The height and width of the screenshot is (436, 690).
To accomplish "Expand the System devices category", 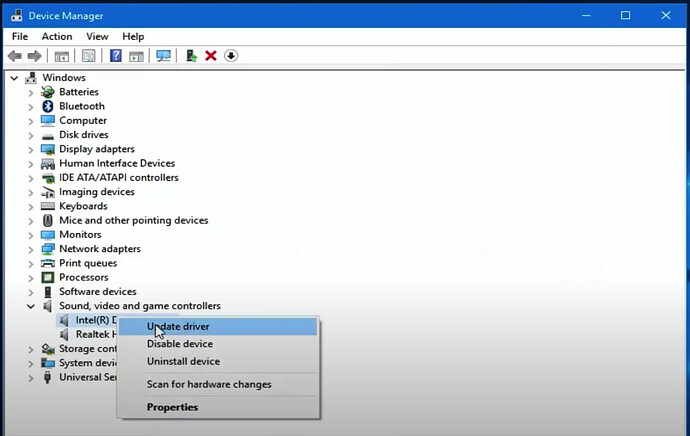I will (x=30, y=364).
